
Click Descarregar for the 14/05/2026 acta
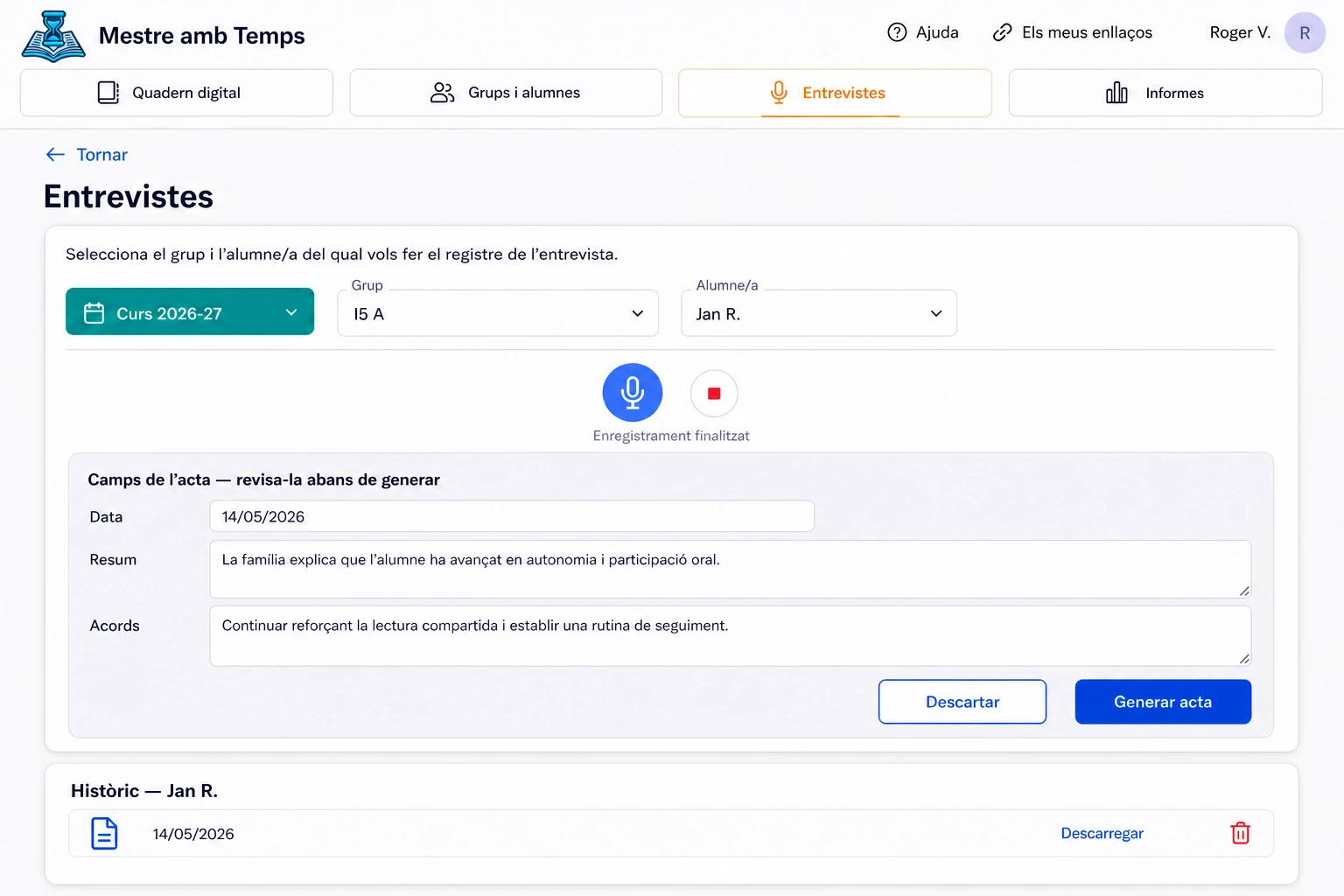(x=1102, y=834)
